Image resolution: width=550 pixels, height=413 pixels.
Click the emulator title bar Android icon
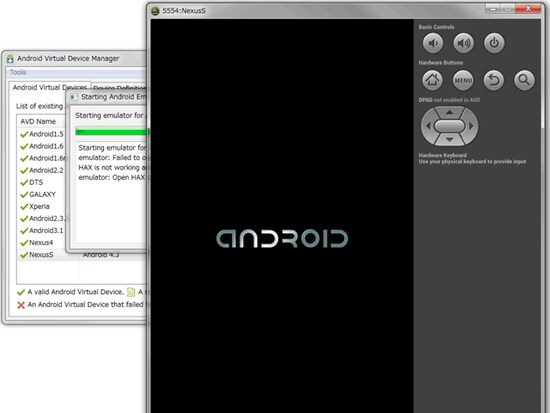coord(155,11)
